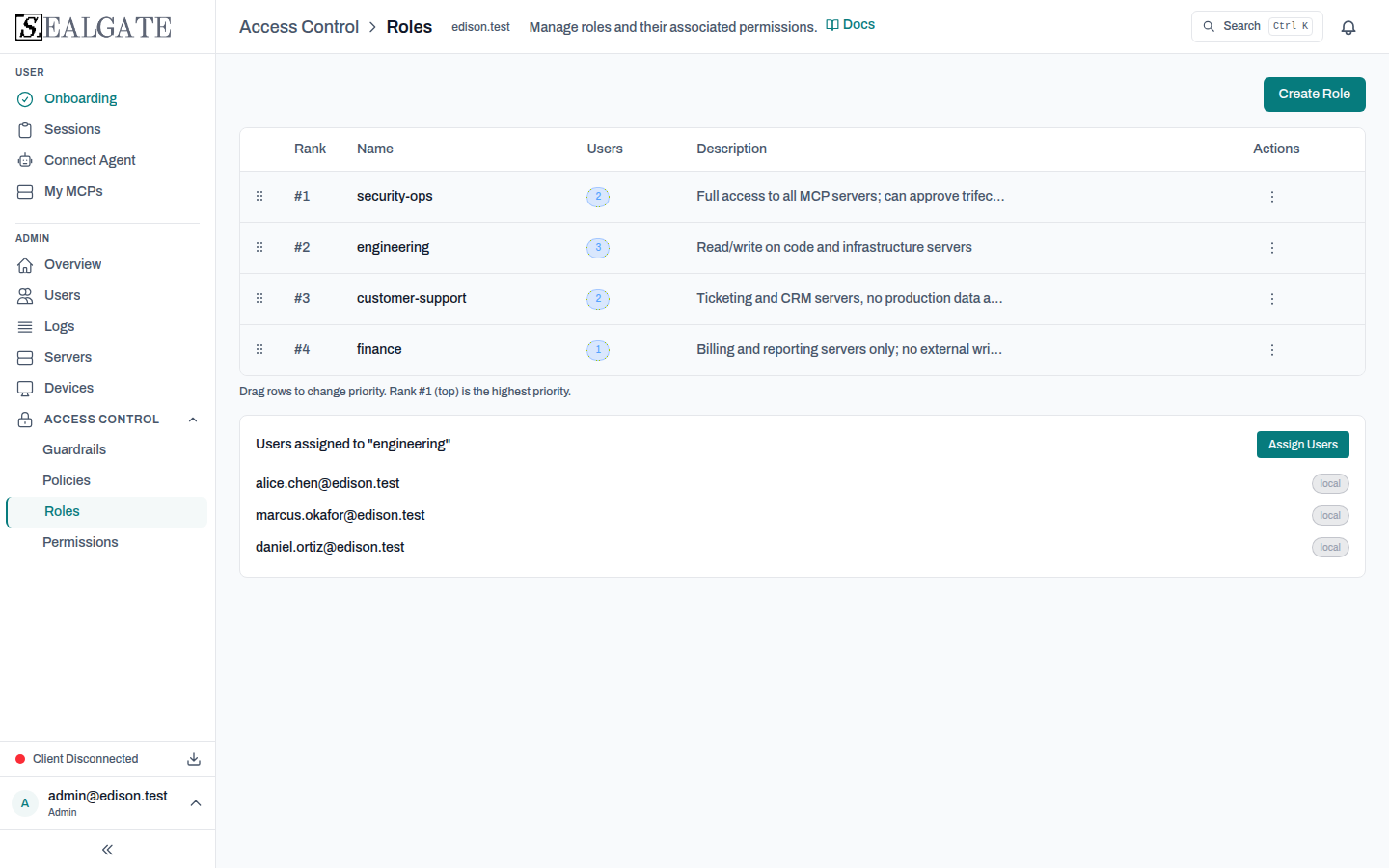The height and width of the screenshot is (868, 1389).
Task: Click the Users column header
Action: click(x=605, y=149)
